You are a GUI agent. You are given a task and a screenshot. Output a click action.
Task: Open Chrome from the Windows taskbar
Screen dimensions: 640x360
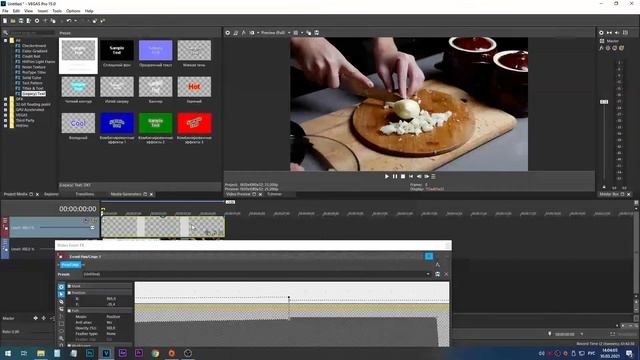pos(155,353)
